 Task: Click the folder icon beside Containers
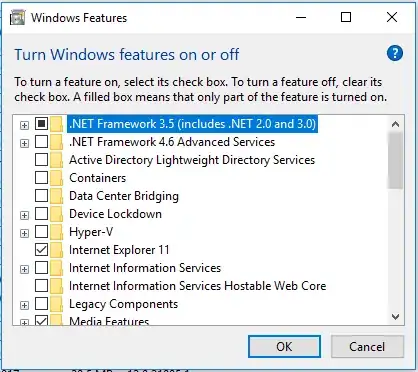[x=56, y=178]
